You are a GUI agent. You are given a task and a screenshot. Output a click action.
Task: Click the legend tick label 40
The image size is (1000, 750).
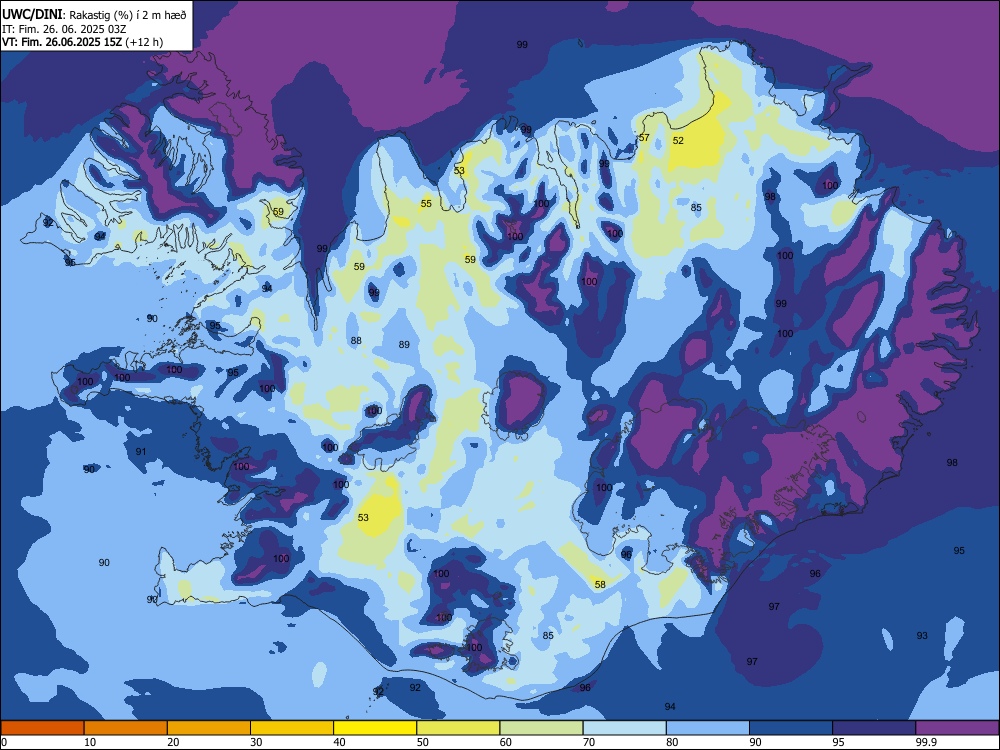click(x=340, y=742)
